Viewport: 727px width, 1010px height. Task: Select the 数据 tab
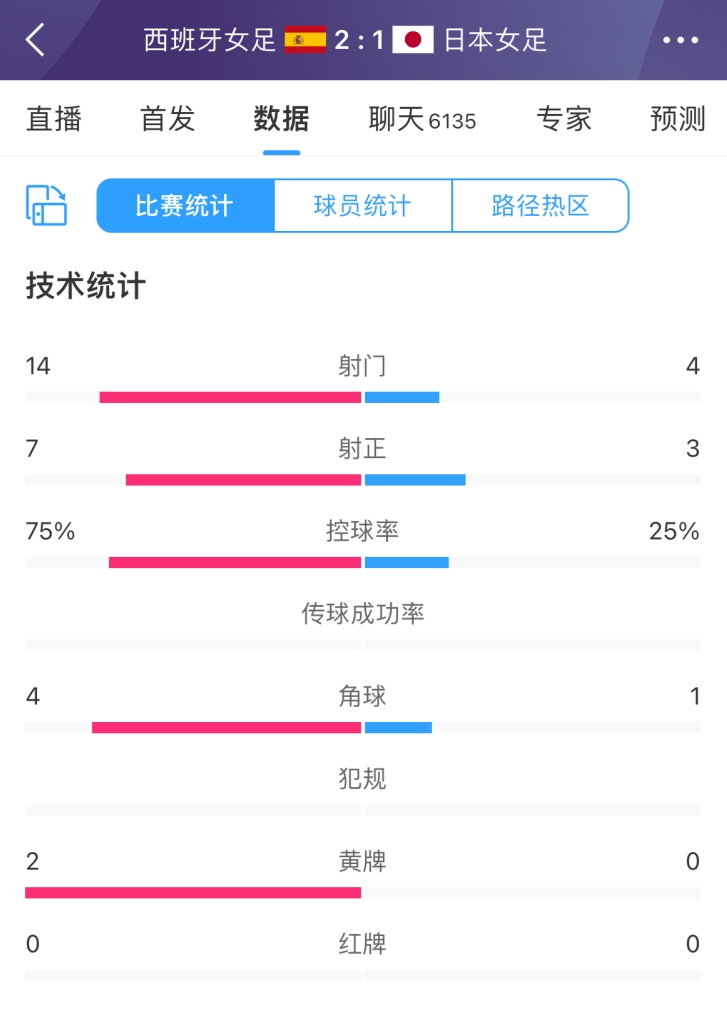(x=281, y=119)
